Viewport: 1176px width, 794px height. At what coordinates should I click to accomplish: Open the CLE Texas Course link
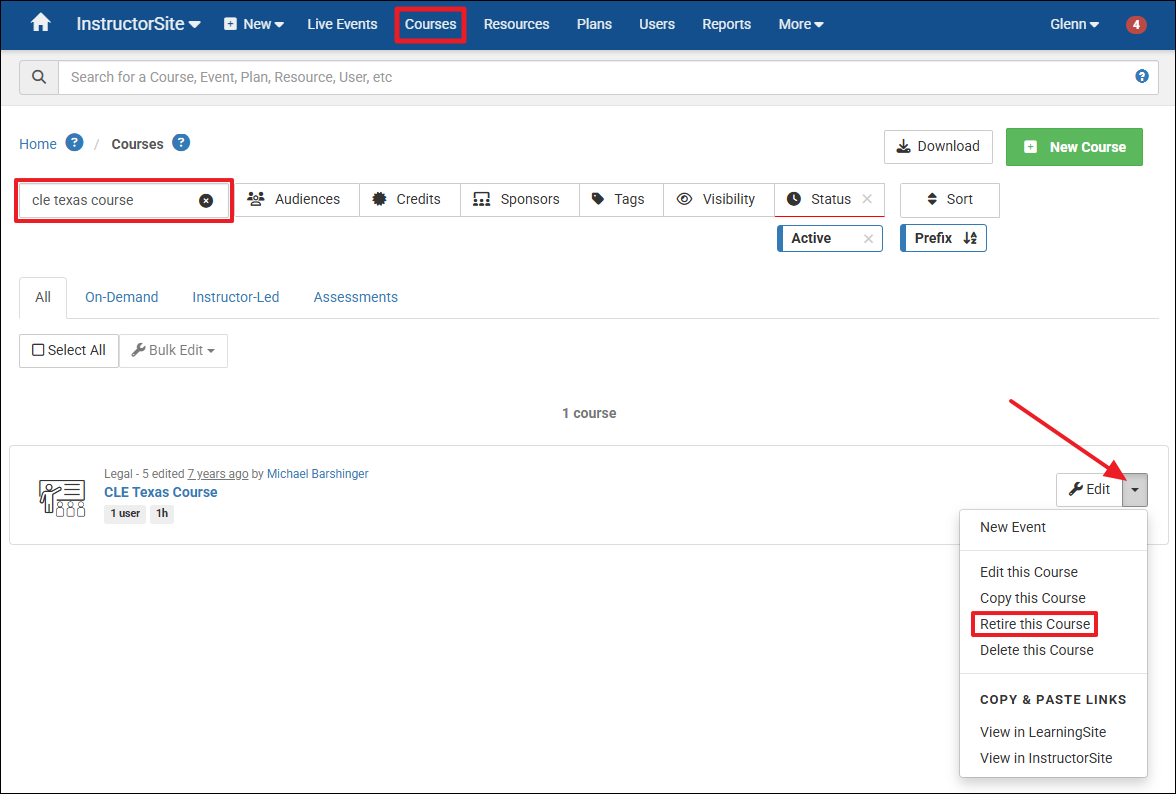pyautogui.click(x=160, y=493)
